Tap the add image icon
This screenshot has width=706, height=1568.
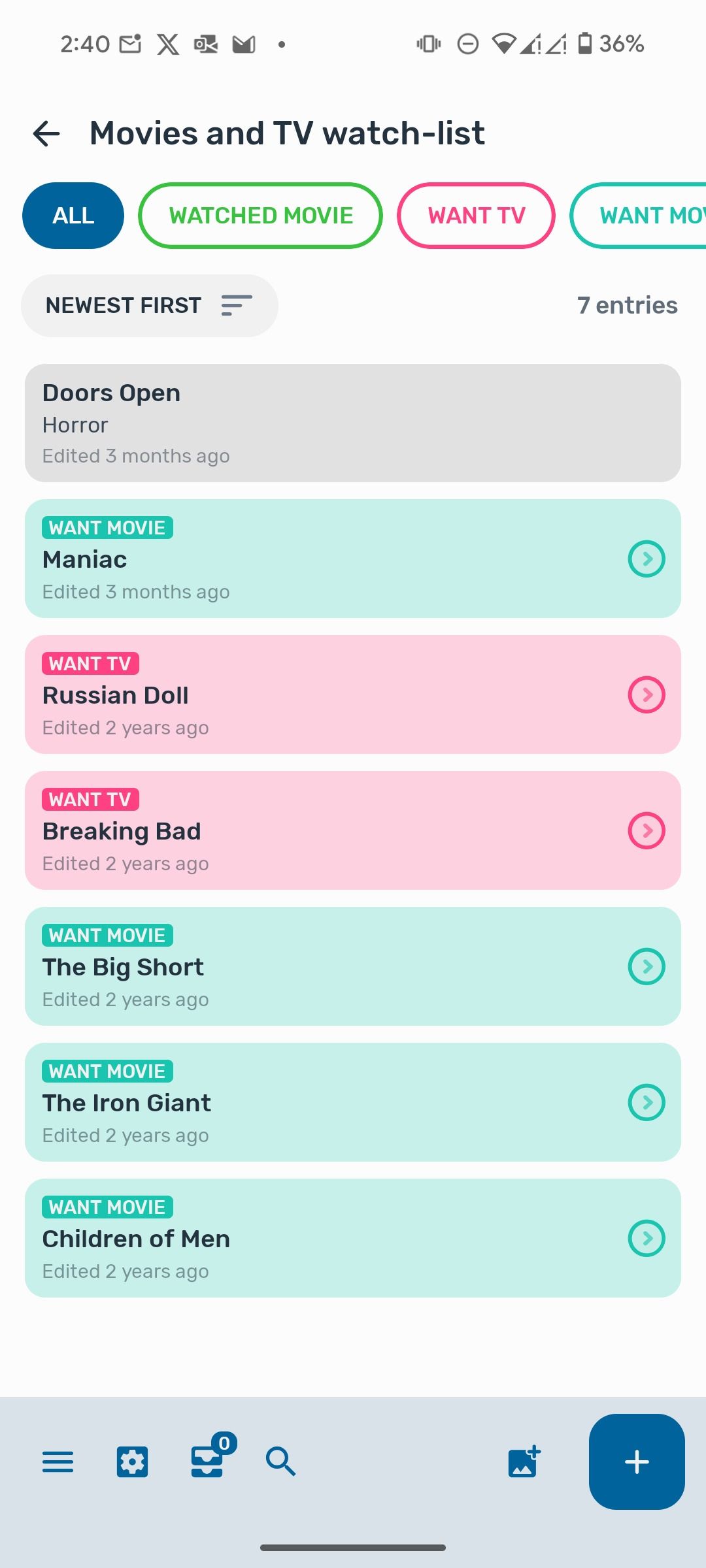coord(524,1461)
